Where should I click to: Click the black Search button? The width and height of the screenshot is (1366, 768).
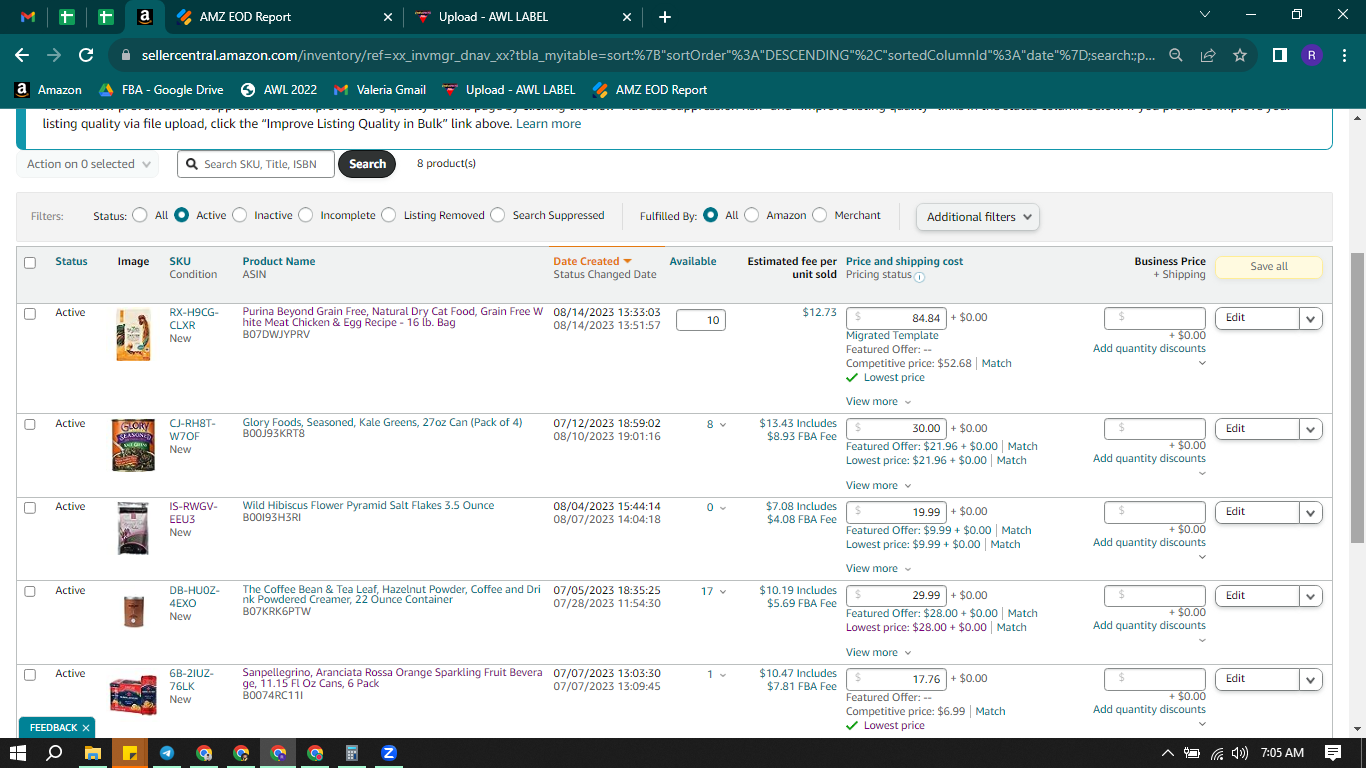[x=367, y=164]
